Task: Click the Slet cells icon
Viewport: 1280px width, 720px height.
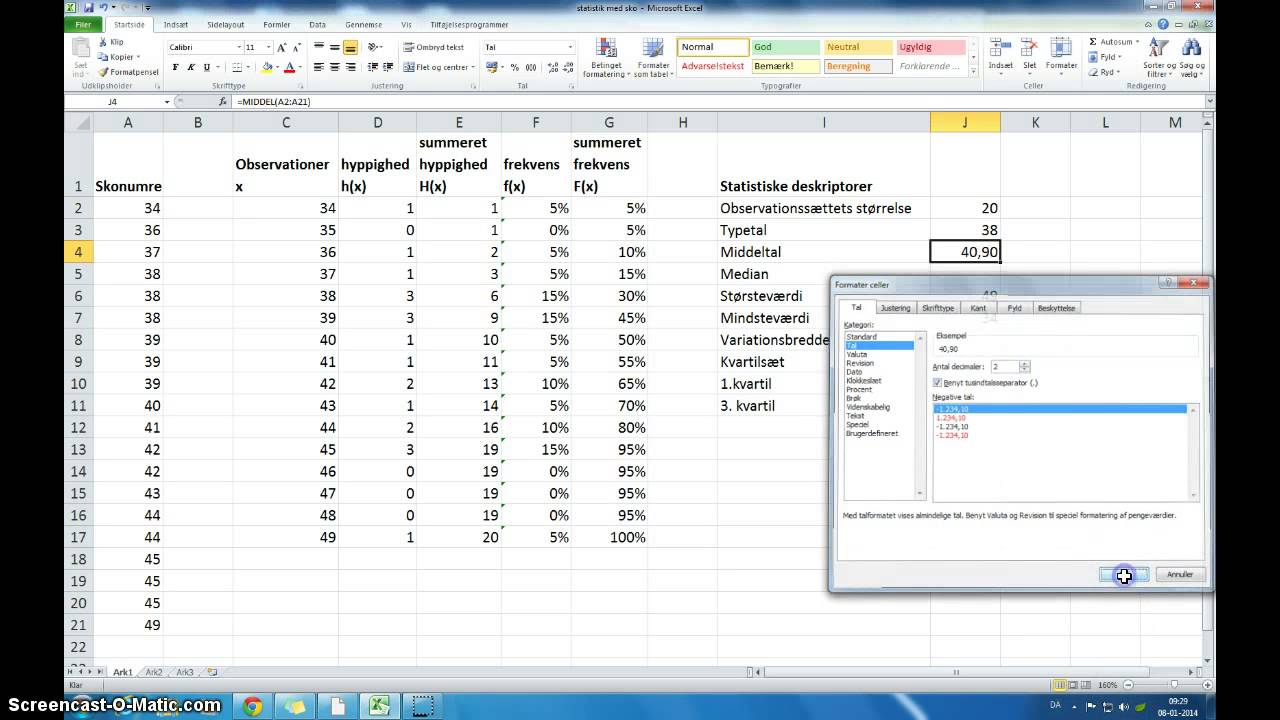Action: coord(1030,55)
